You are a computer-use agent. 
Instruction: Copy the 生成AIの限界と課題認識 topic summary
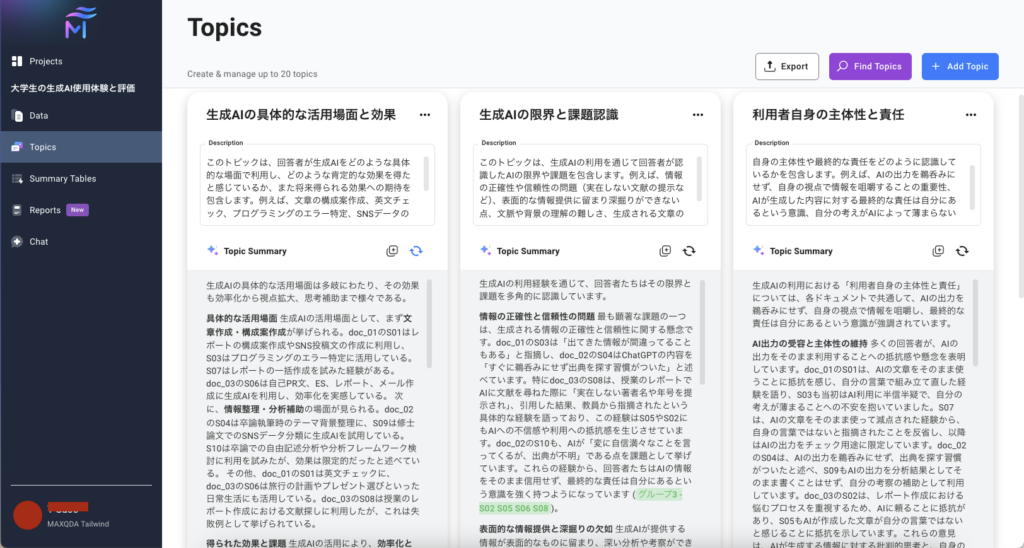[x=665, y=251]
